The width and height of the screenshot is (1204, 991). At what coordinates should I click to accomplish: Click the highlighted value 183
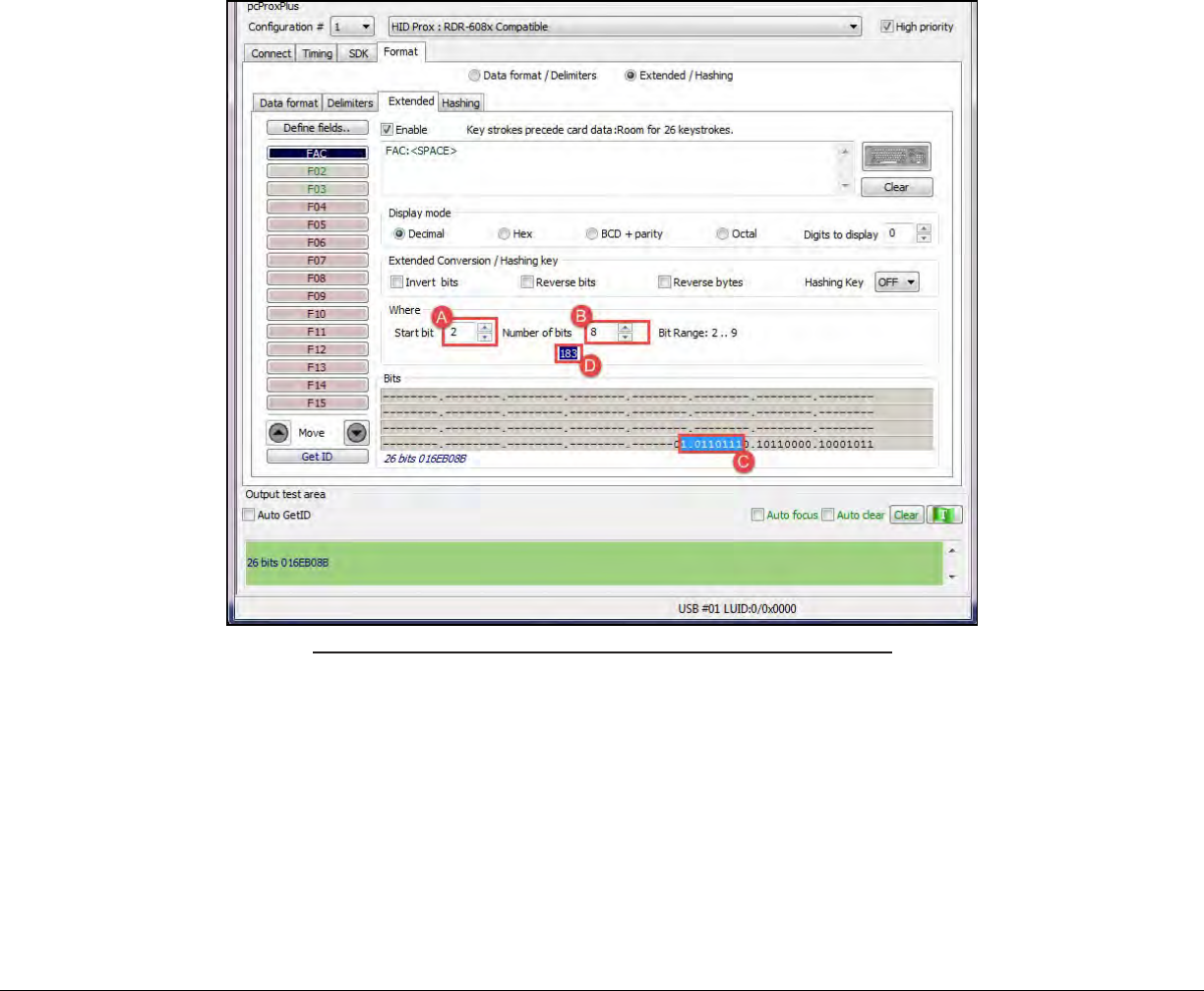pyautogui.click(x=569, y=354)
